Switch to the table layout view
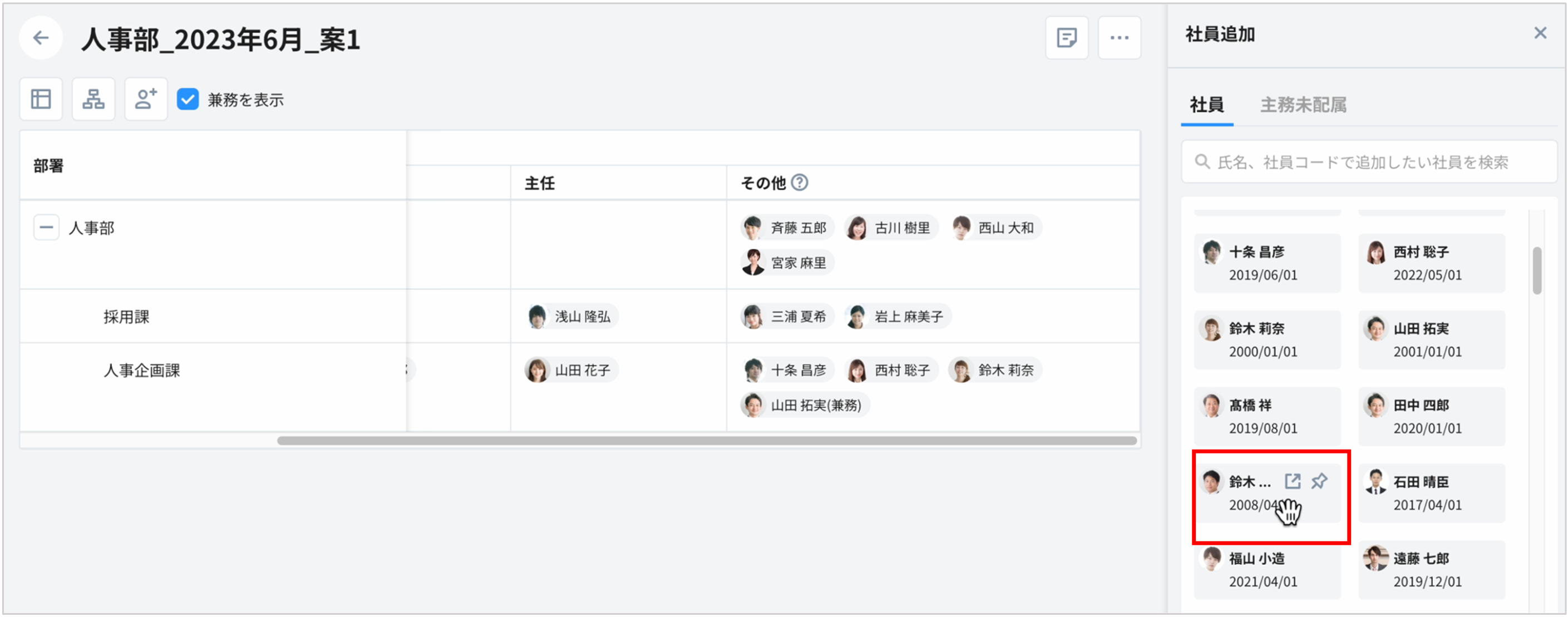 pyautogui.click(x=40, y=98)
